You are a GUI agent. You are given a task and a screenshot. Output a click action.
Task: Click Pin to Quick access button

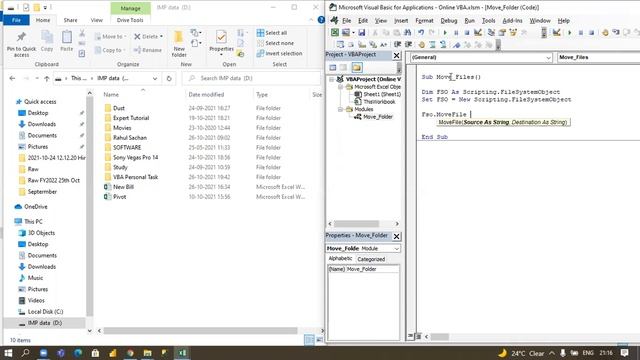21,44
